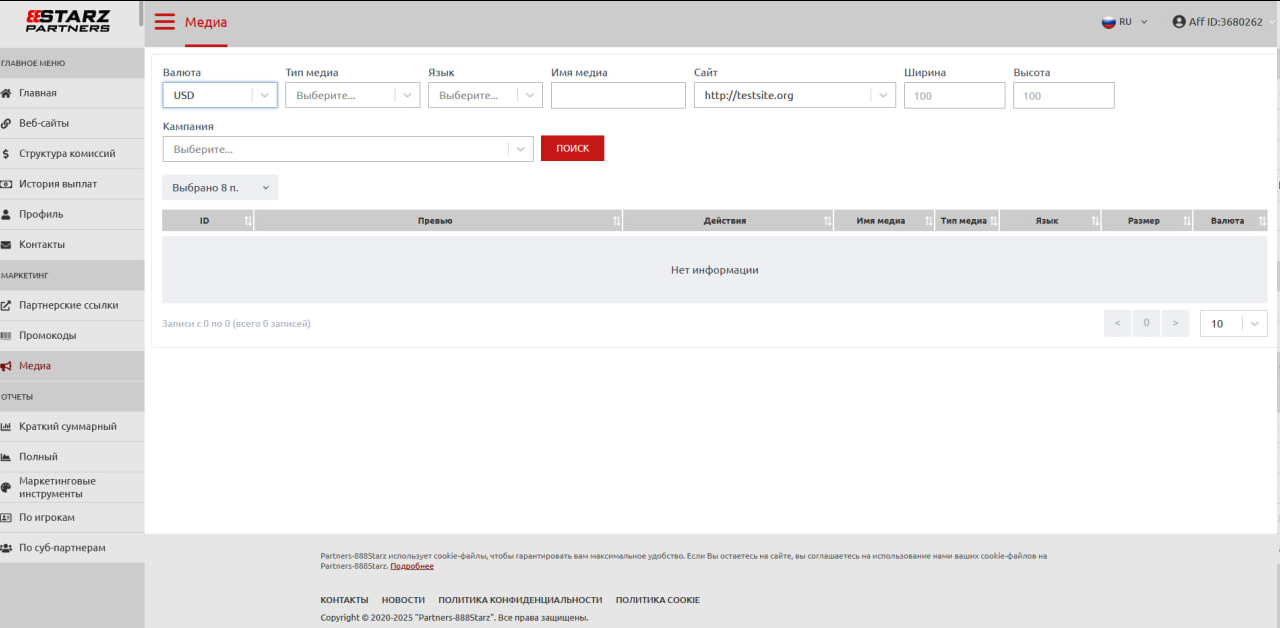
Task: Follow the Подробнее cookie link
Action: (411, 566)
